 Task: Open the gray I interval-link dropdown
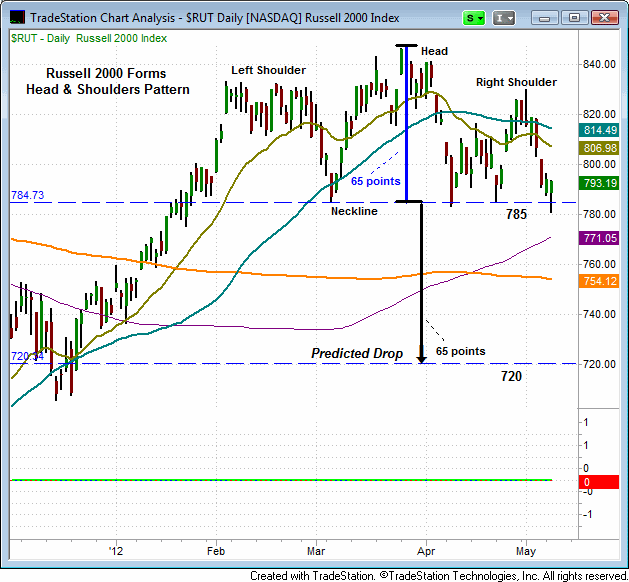coord(503,18)
